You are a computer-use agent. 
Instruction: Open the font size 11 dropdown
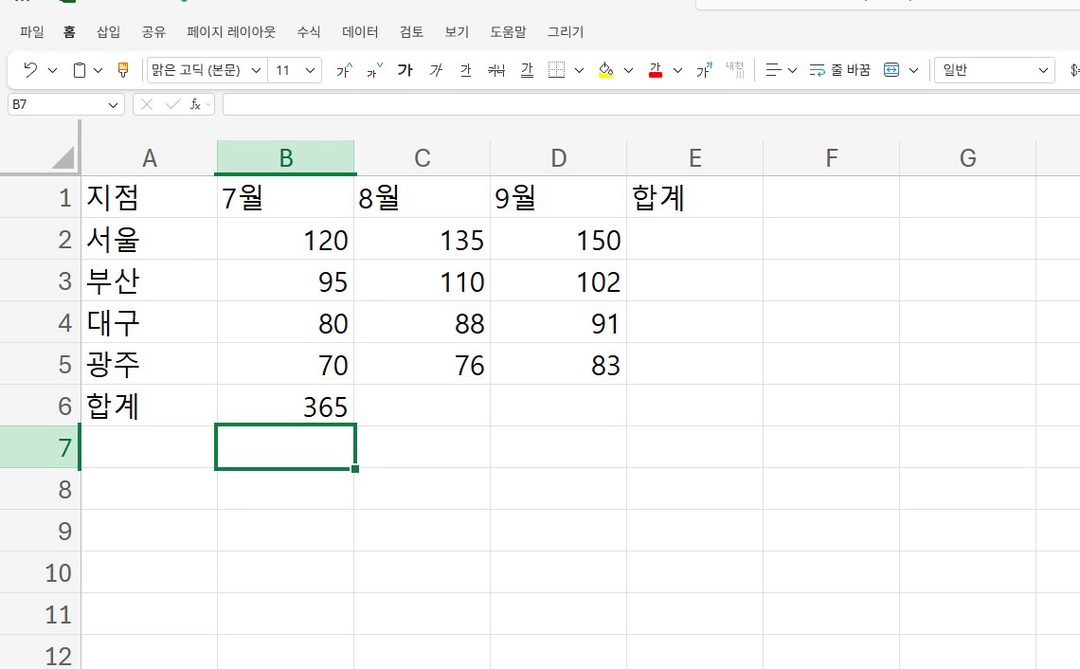[310, 70]
